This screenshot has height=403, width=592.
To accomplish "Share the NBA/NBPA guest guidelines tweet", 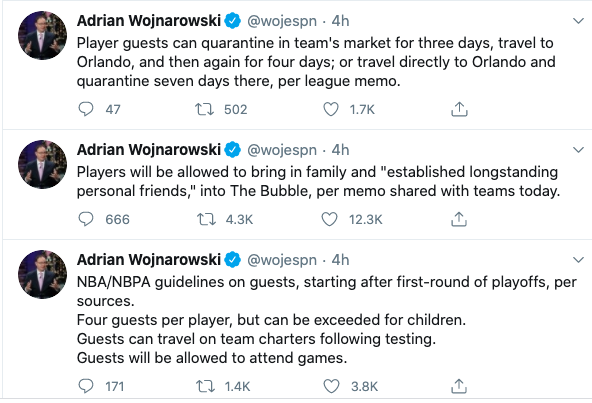I will coord(459,386).
